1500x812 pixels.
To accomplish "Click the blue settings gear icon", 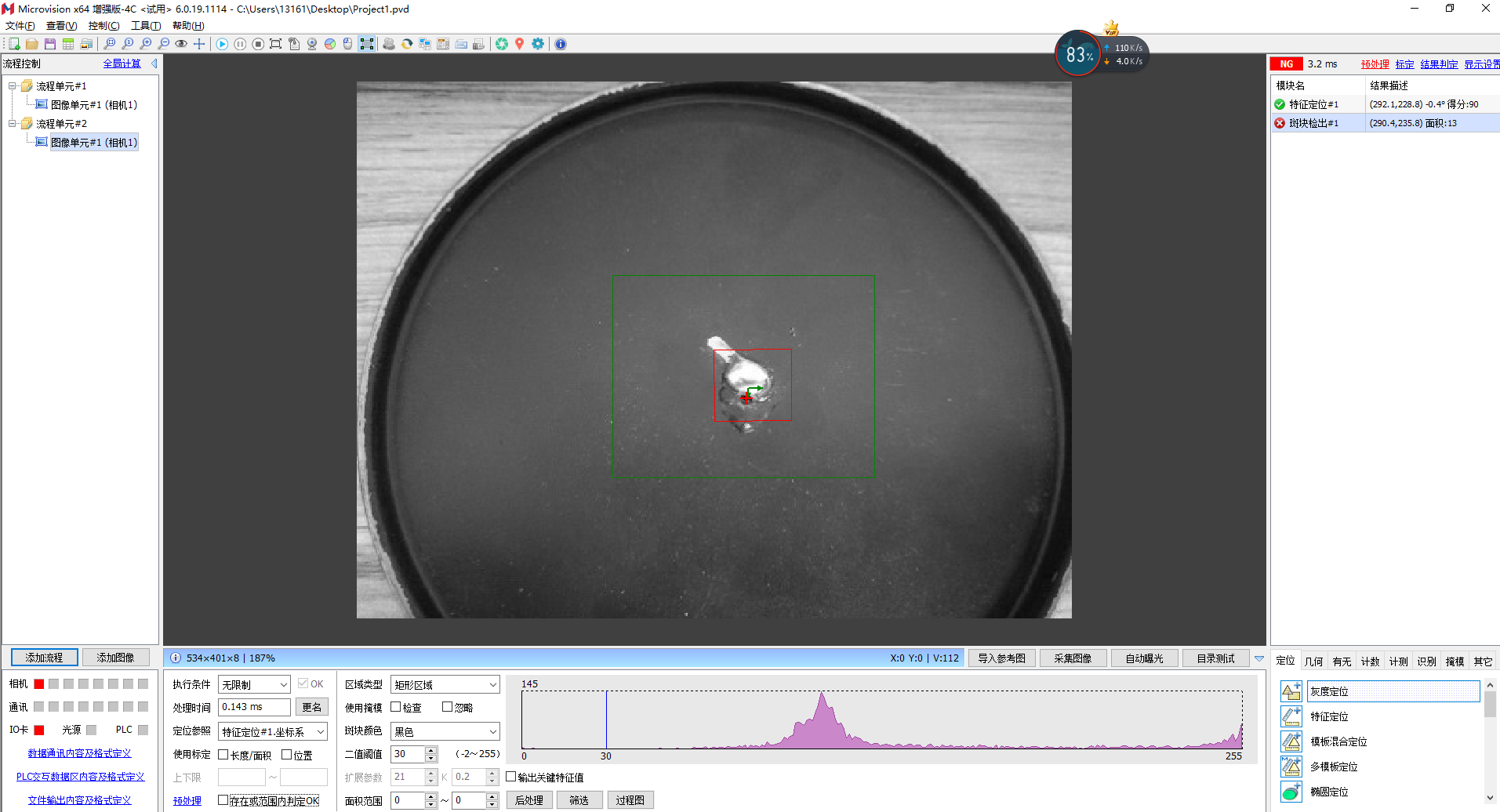I will click(x=538, y=44).
